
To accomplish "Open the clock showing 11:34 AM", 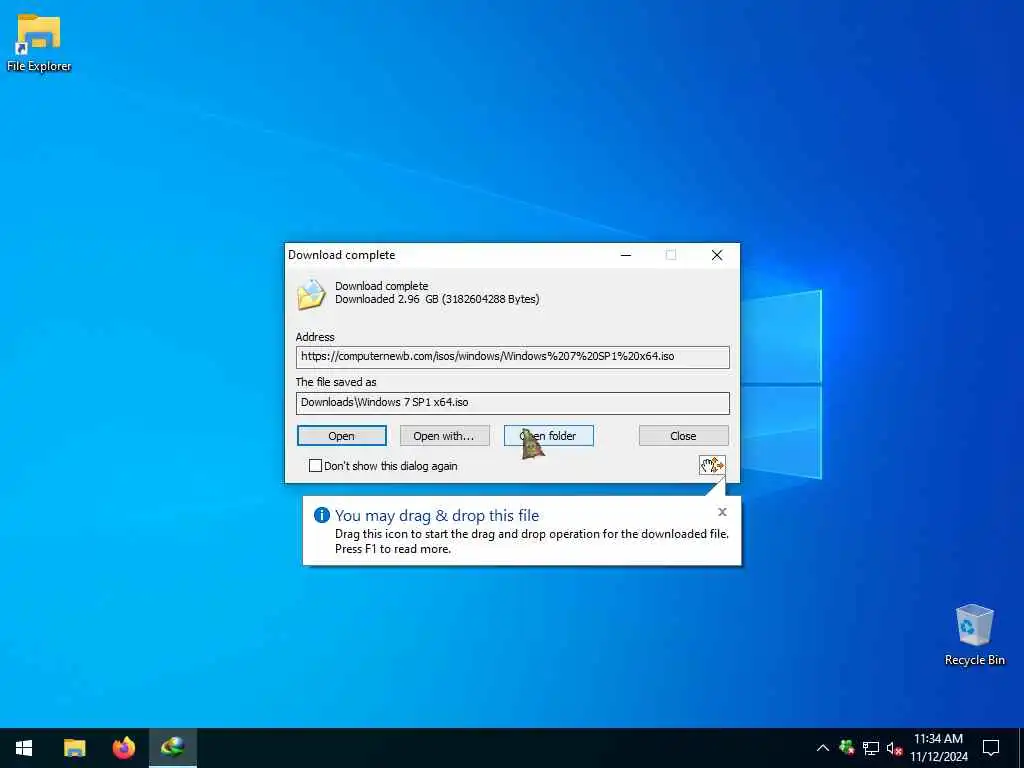I will point(938,748).
